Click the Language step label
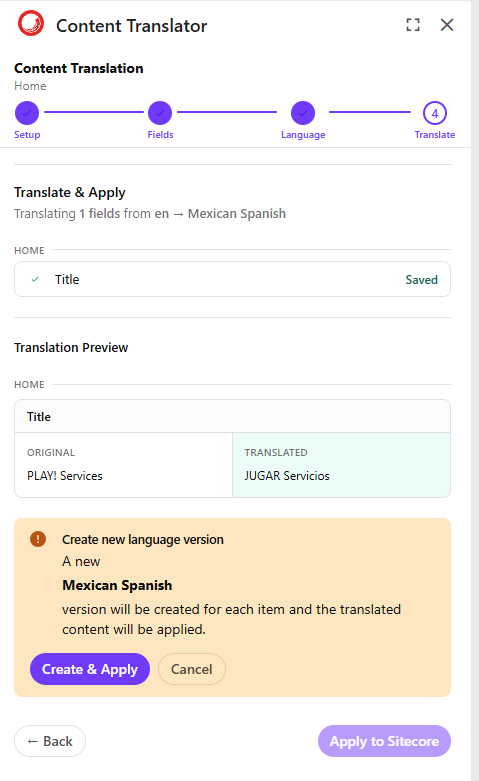The width and height of the screenshot is (479, 781). [x=303, y=135]
